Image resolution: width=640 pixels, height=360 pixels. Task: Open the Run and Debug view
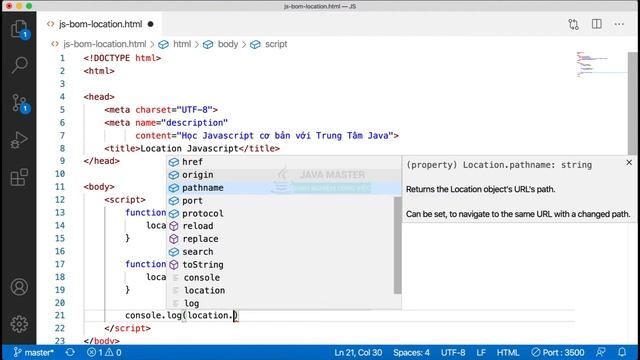pyautogui.click(x=19, y=140)
